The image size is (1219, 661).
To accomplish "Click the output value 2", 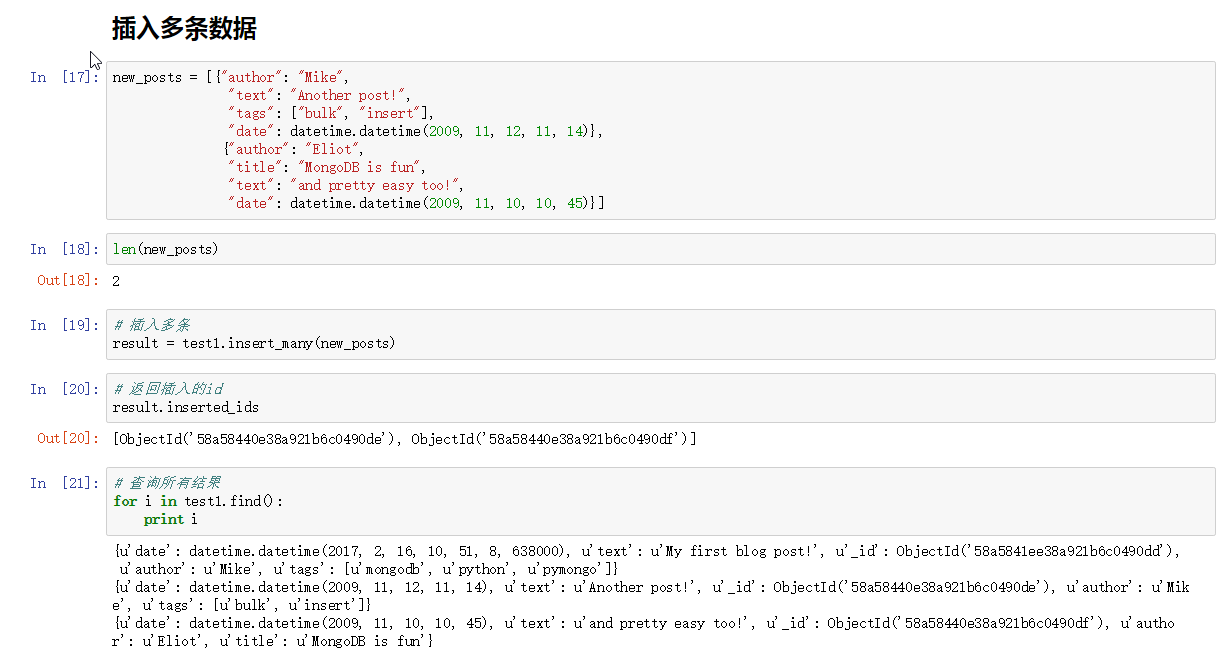I will (x=116, y=281).
